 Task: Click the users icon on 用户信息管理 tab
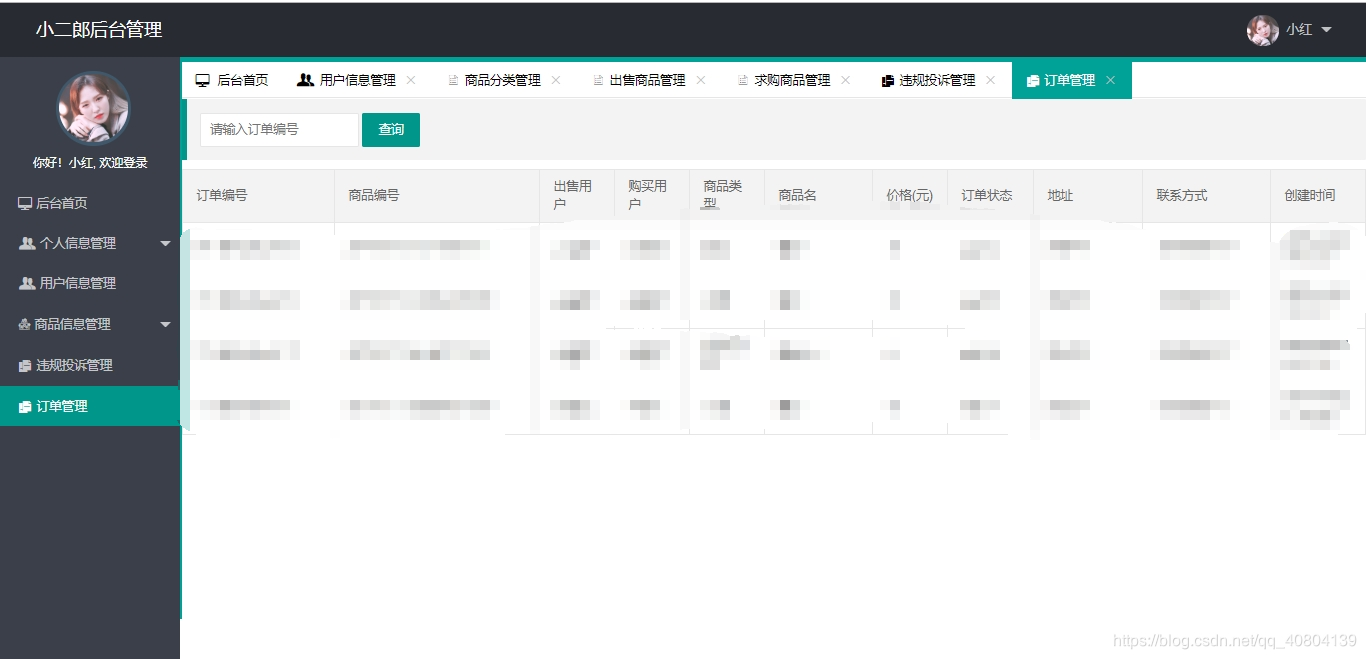[306, 80]
